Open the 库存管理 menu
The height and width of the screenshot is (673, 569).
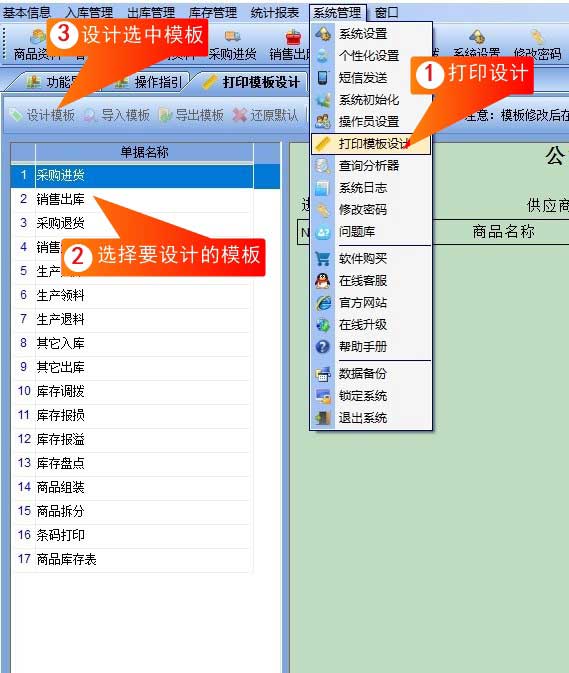[x=213, y=12]
